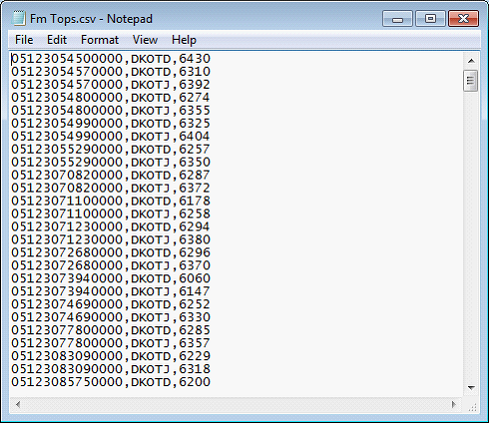Viewport: 490px width, 424px height.
Task: Open the Format menu
Action: pyautogui.click(x=100, y=40)
